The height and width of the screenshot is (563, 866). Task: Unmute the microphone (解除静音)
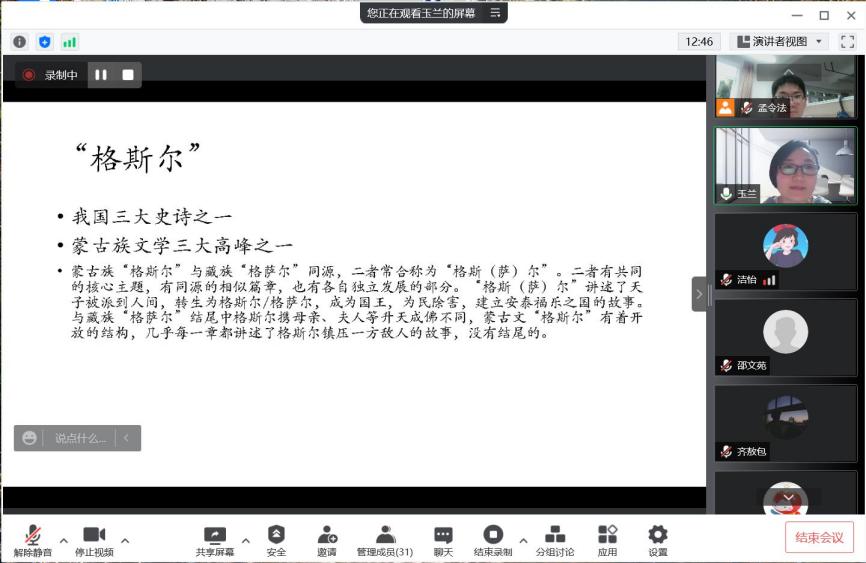click(33, 540)
